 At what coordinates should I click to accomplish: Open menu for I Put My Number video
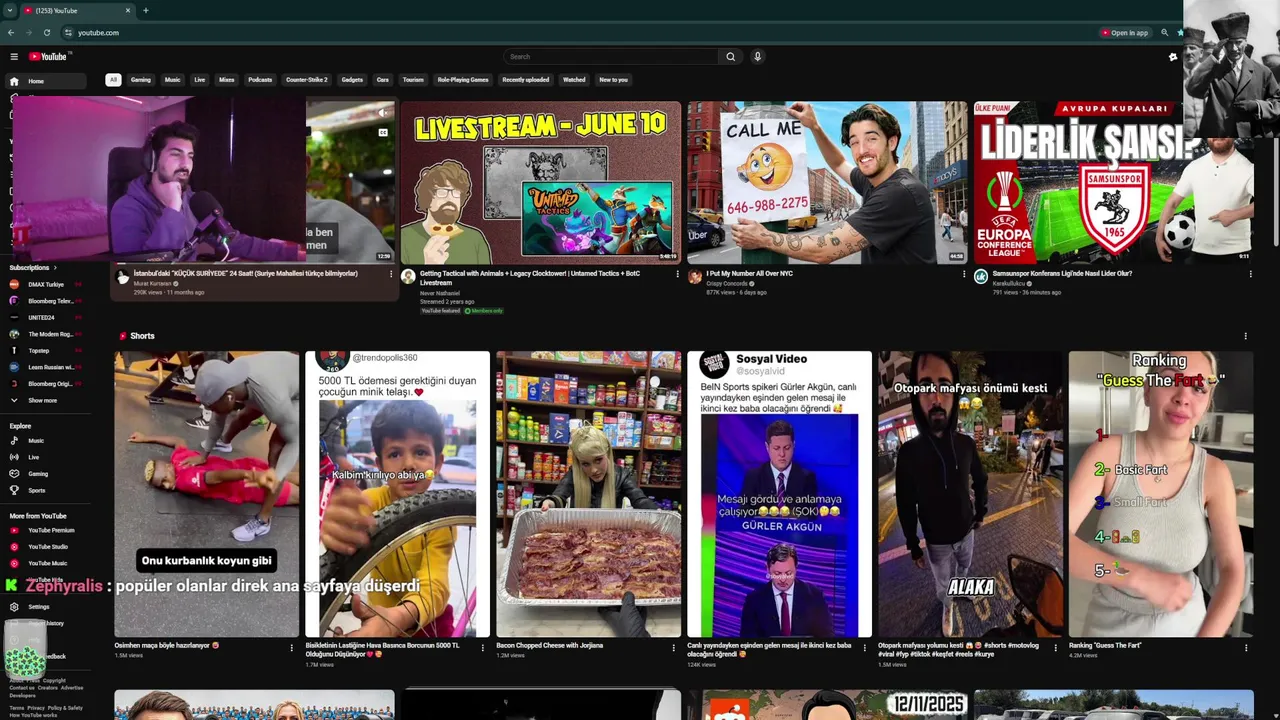pos(964,274)
